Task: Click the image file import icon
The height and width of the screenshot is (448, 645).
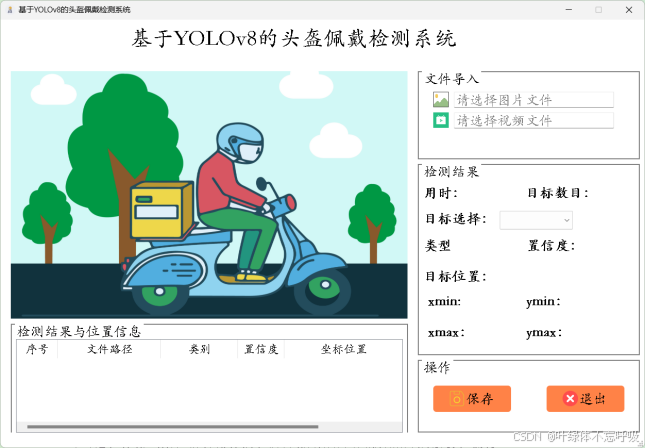Action: coord(441,100)
